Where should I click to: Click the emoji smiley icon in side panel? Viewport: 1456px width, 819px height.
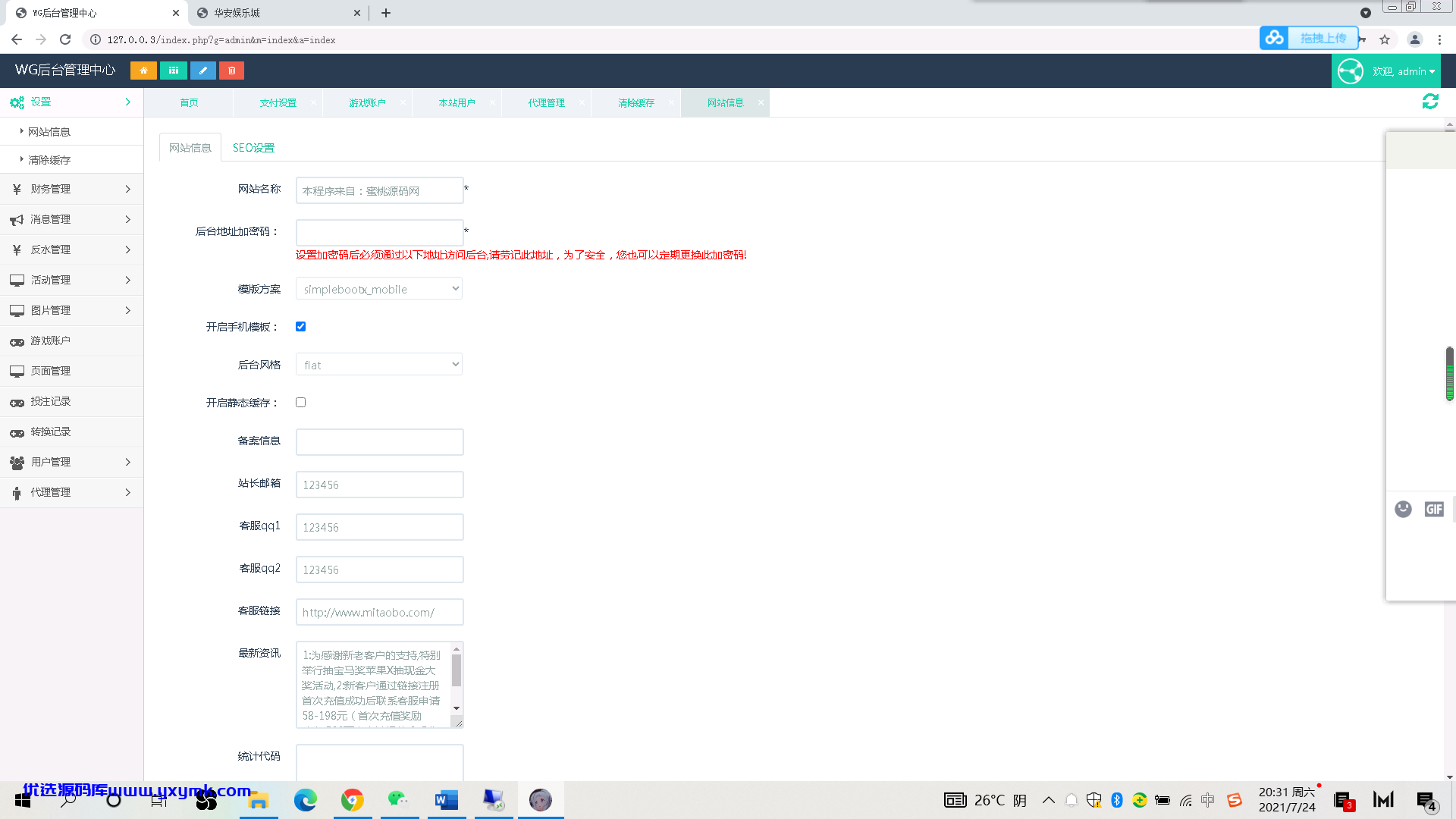[1403, 509]
